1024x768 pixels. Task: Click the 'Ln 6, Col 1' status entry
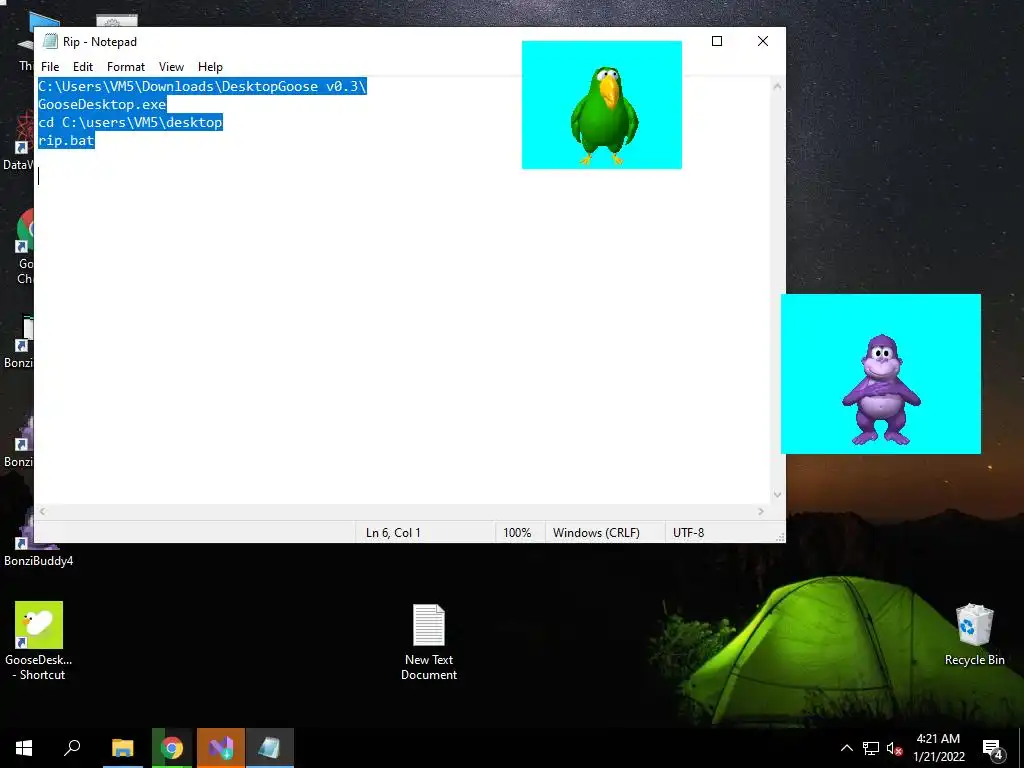click(393, 533)
